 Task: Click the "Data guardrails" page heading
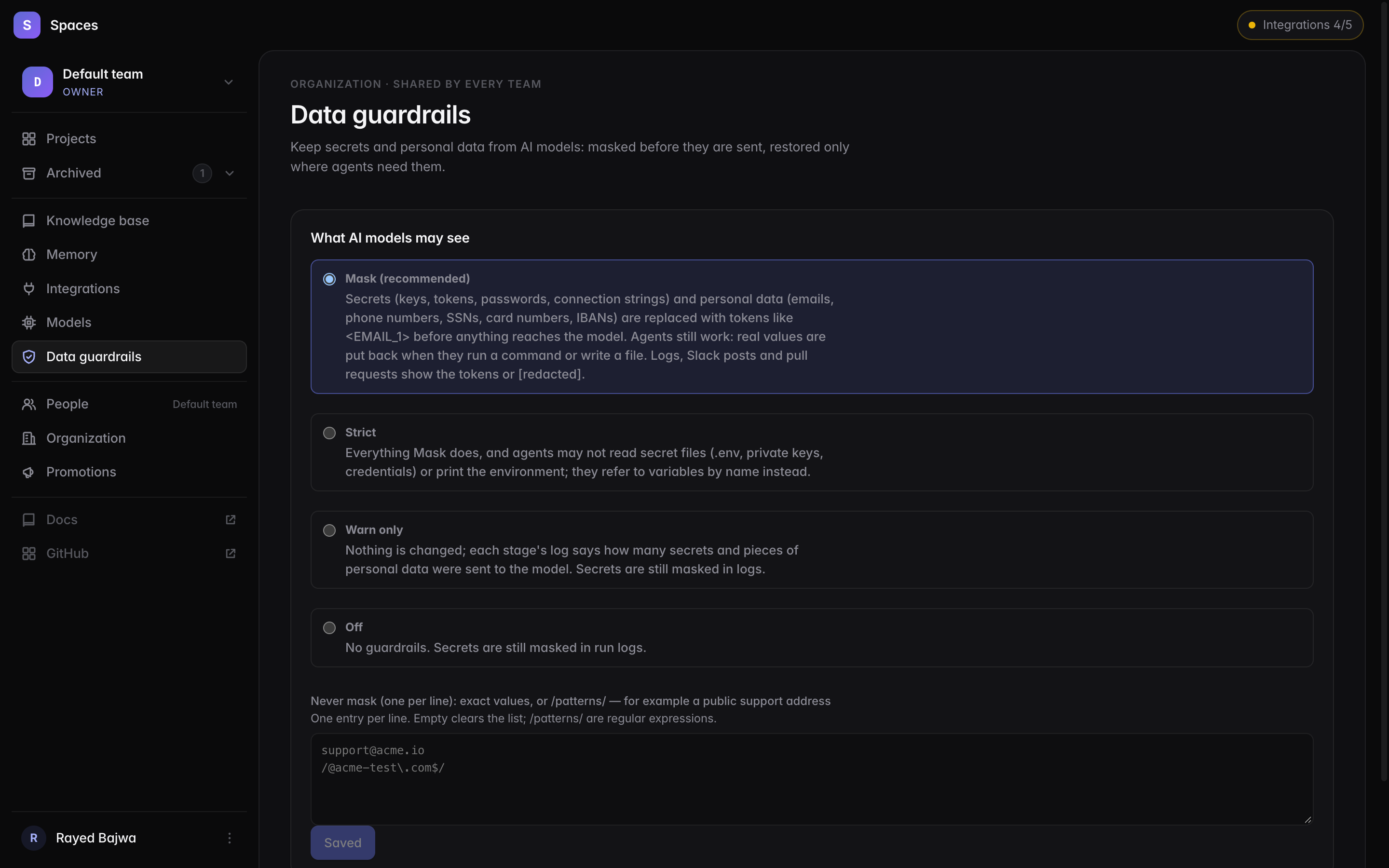click(x=381, y=115)
